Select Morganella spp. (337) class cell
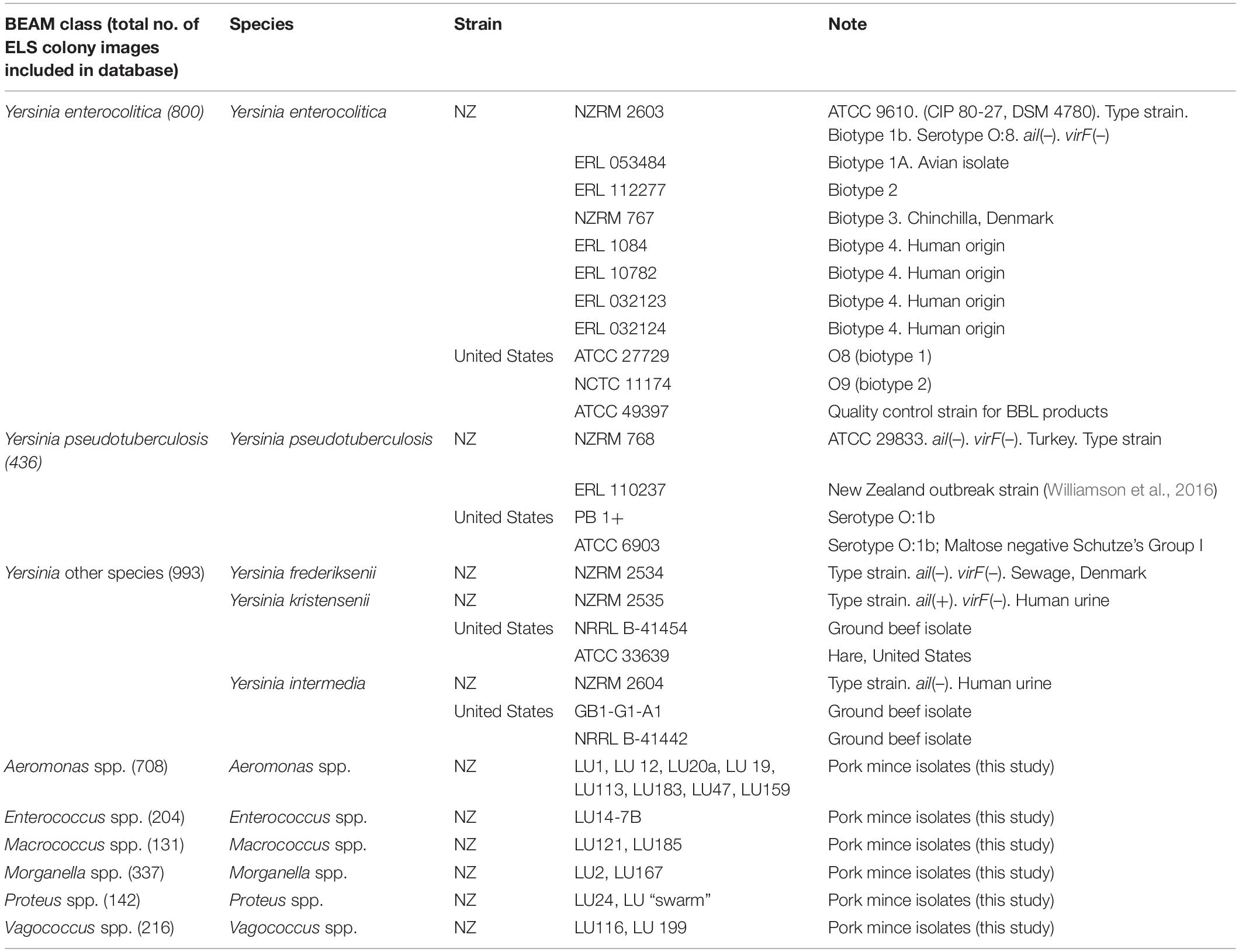The height and width of the screenshot is (952, 1239). click(84, 873)
